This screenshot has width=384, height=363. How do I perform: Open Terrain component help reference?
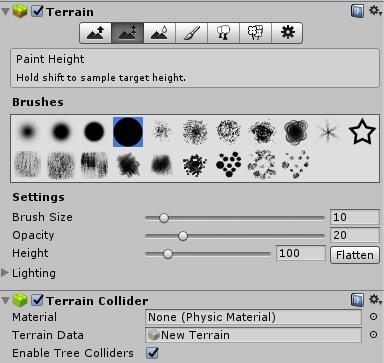357,11
